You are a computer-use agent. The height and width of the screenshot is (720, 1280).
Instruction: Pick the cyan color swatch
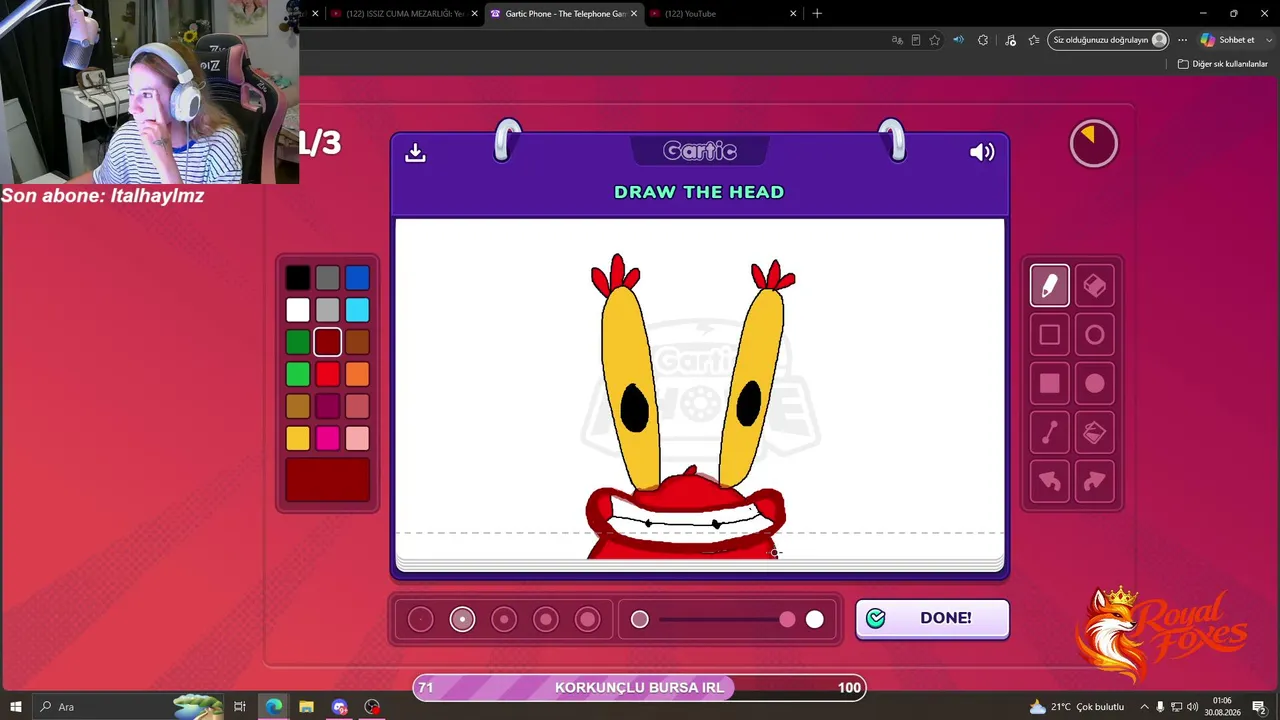coord(357,310)
